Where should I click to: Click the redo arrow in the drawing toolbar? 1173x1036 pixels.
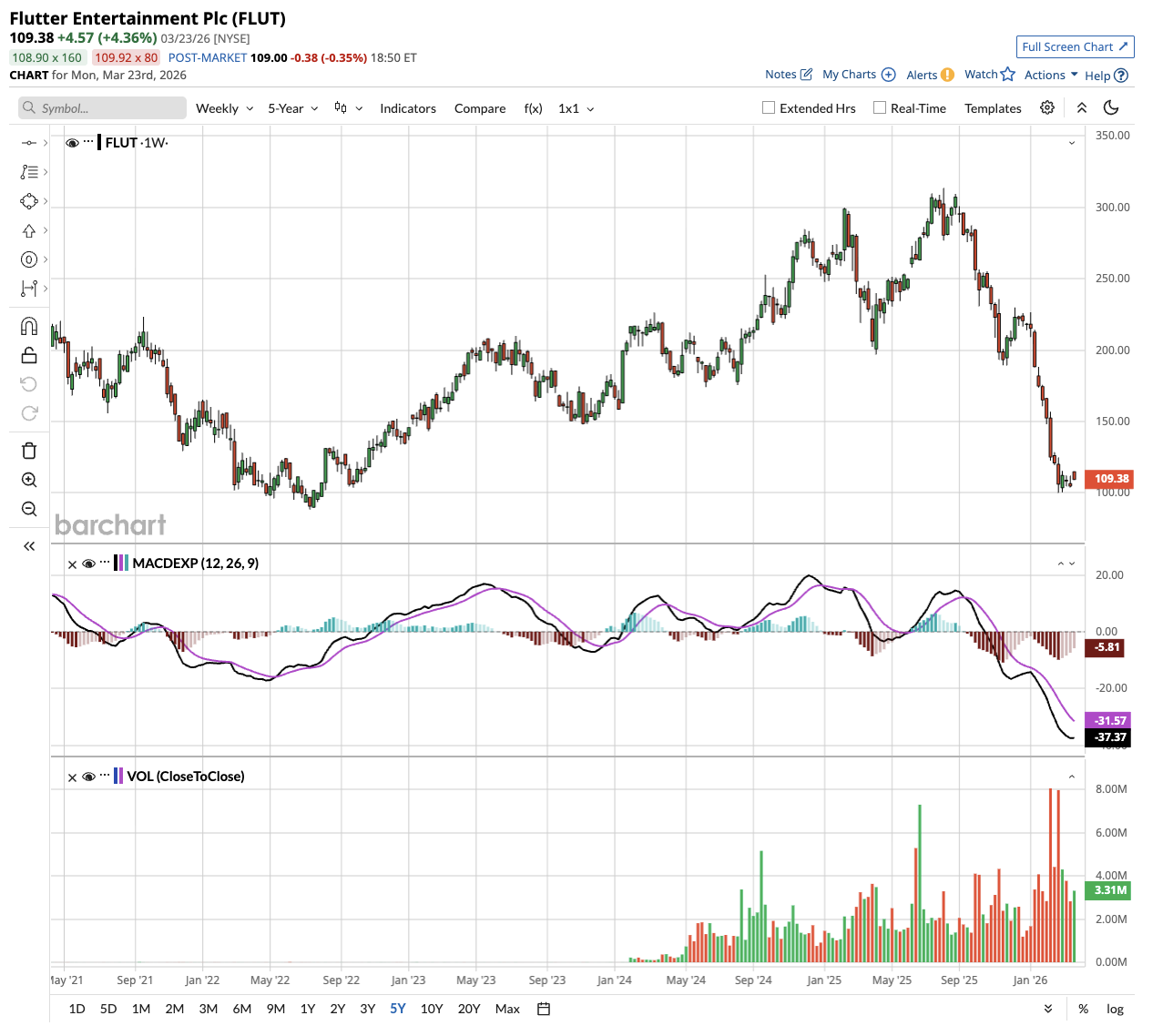coord(29,413)
